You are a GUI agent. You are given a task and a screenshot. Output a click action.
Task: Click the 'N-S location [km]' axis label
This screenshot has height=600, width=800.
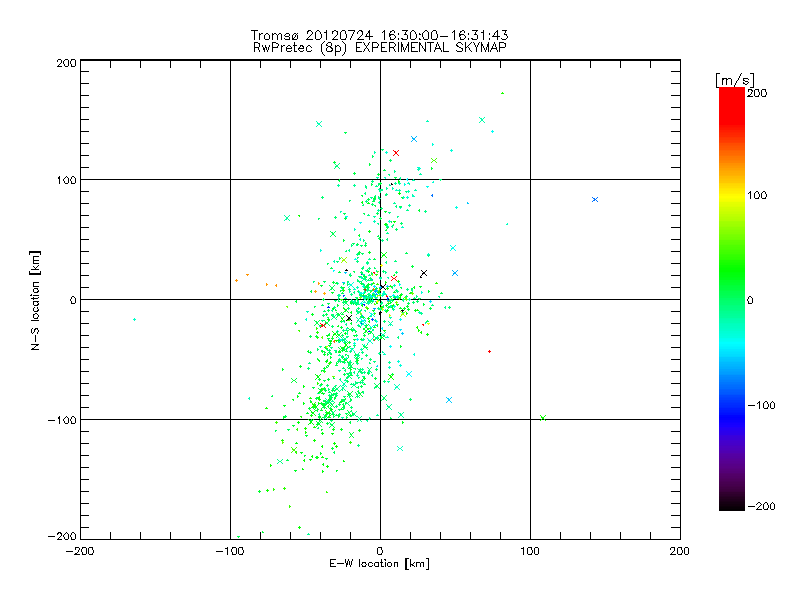(35, 300)
